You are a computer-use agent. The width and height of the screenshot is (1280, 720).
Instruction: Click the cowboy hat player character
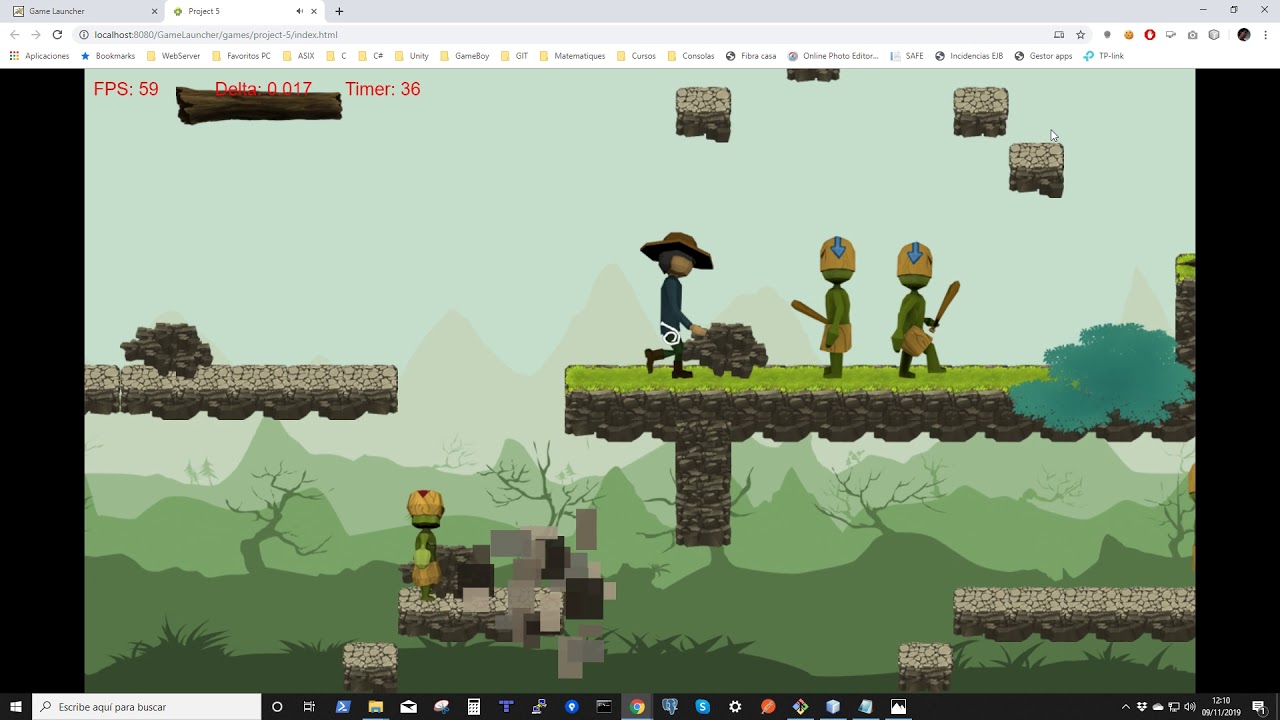[676, 305]
